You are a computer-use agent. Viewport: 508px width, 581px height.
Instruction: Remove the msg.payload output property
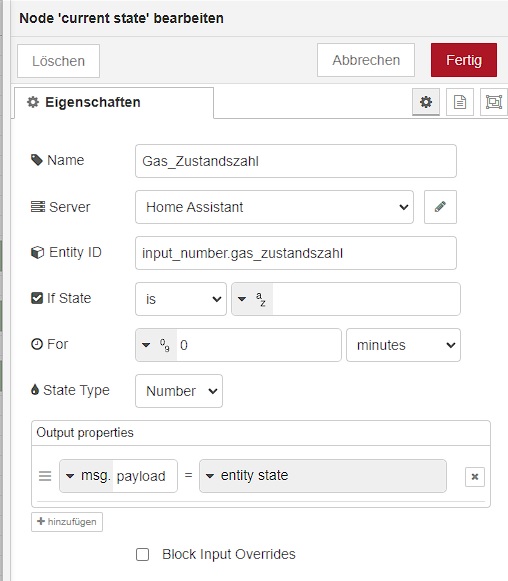point(475,477)
